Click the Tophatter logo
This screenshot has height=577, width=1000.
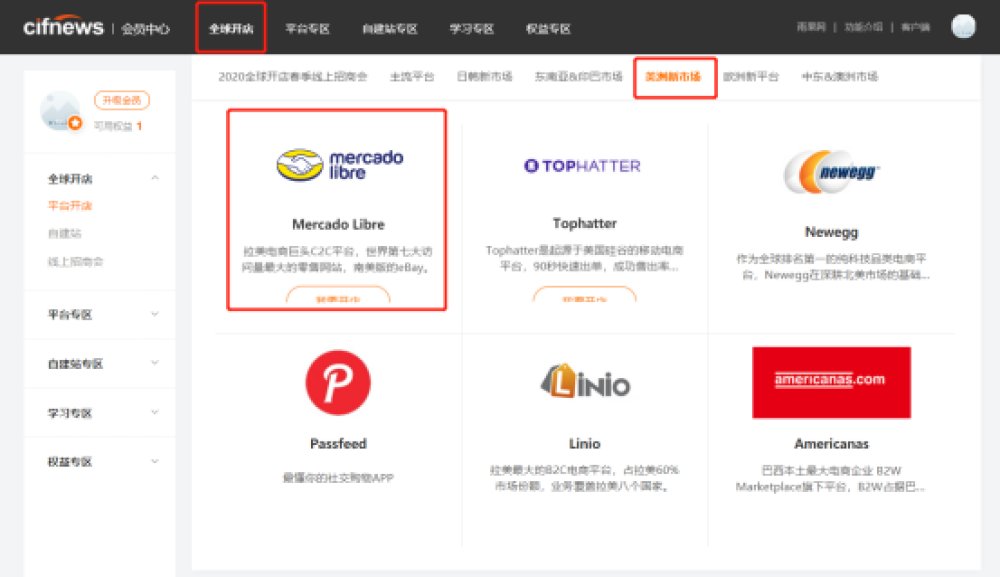[582, 166]
